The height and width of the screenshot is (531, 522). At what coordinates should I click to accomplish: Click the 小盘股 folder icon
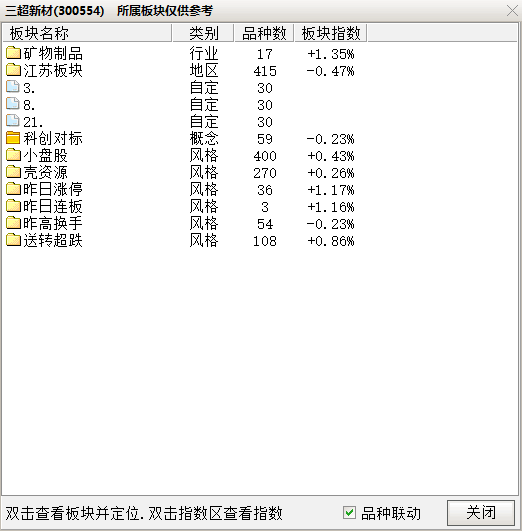point(13,155)
